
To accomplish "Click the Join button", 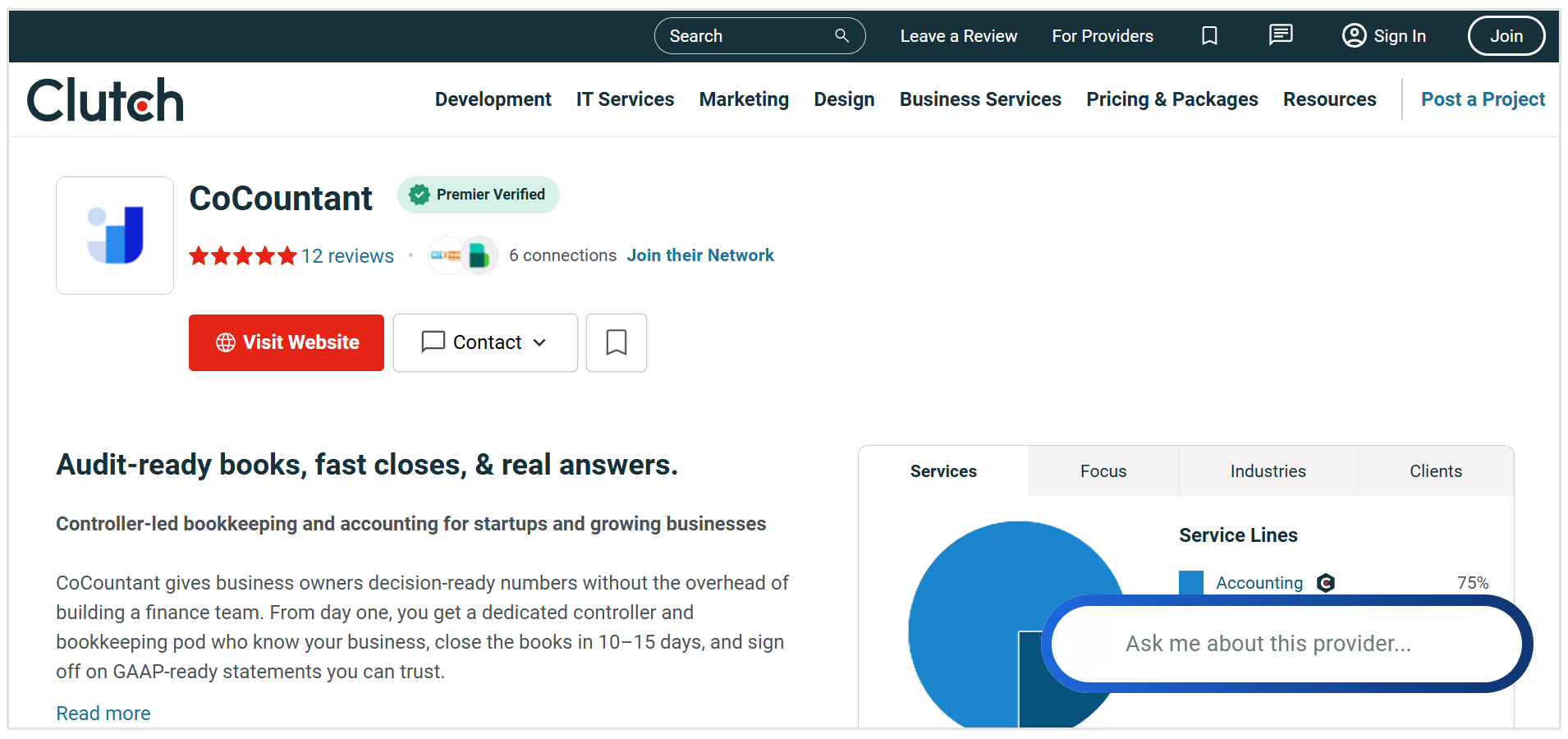I will (x=1506, y=35).
